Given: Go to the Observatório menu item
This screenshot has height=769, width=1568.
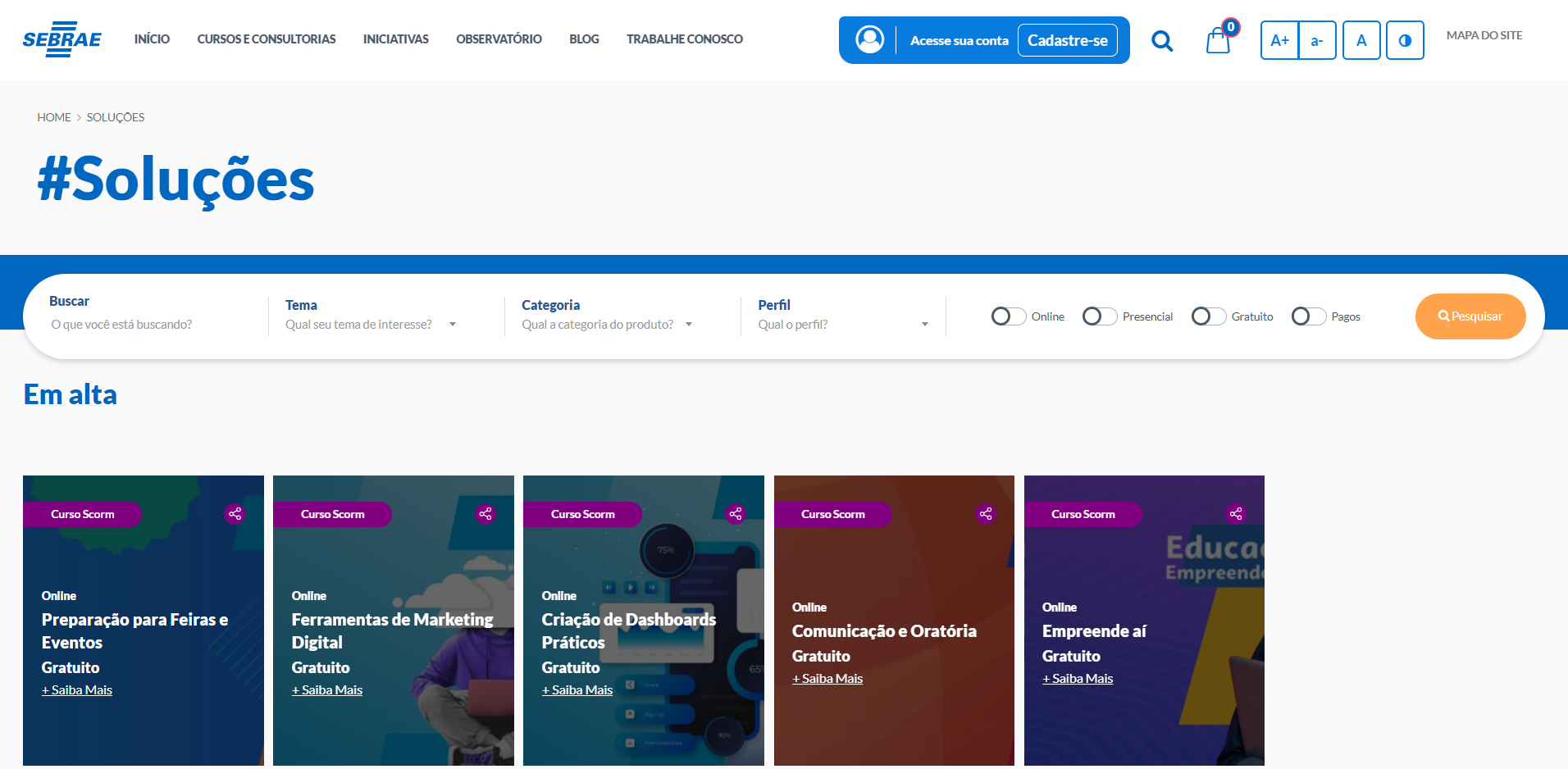Looking at the screenshot, I should click(x=499, y=39).
